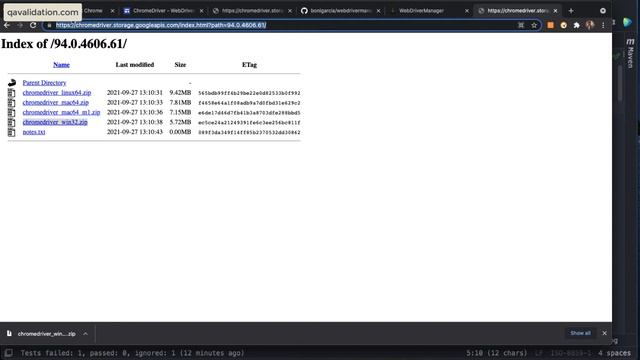Open the Parent Directory link
640x360 pixels.
tap(44, 83)
